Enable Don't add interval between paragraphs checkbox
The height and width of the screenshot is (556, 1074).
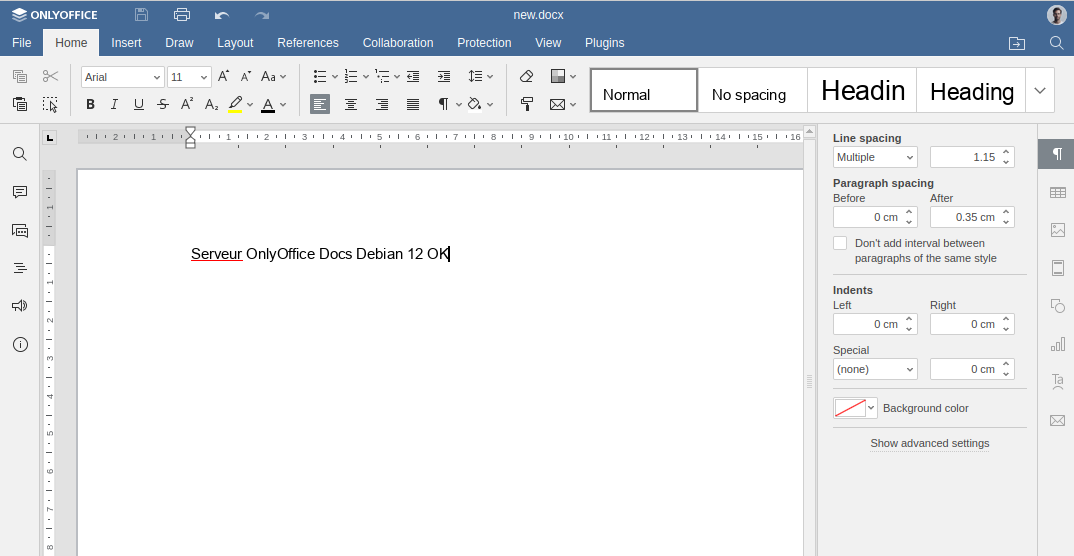pyautogui.click(x=840, y=243)
